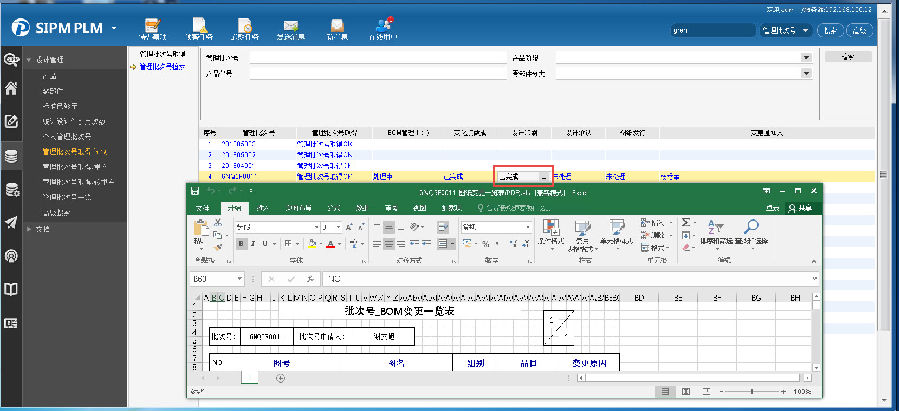899x411 pixels.
Task: Add a new sheet with the plus button
Action: pos(280,378)
